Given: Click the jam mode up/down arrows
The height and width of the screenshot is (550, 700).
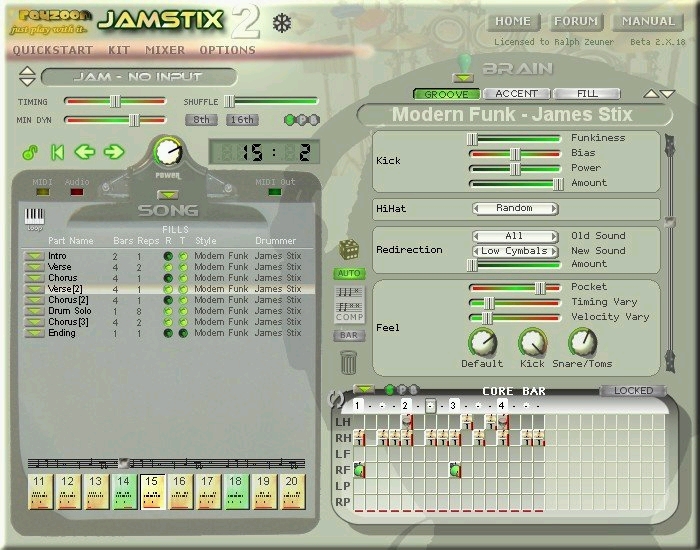Looking at the screenshot, I should tap(27, 76).
